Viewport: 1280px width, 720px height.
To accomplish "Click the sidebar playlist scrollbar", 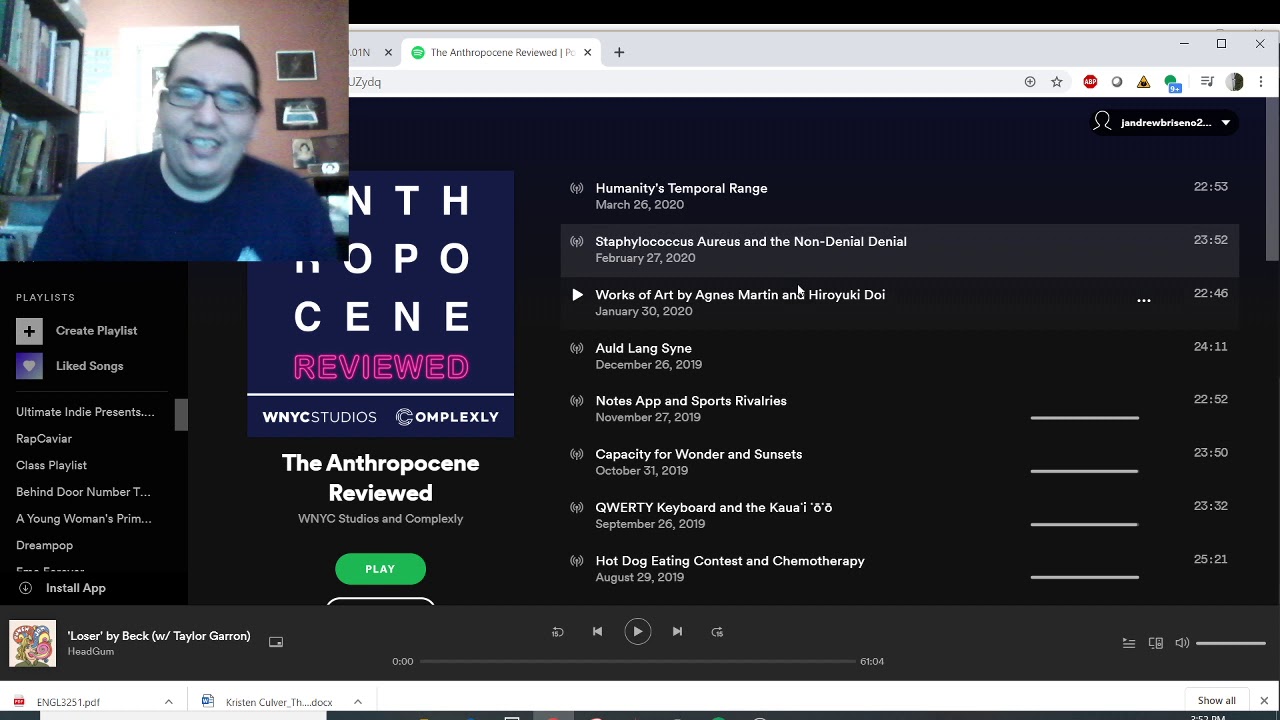I will pos(181,414).
